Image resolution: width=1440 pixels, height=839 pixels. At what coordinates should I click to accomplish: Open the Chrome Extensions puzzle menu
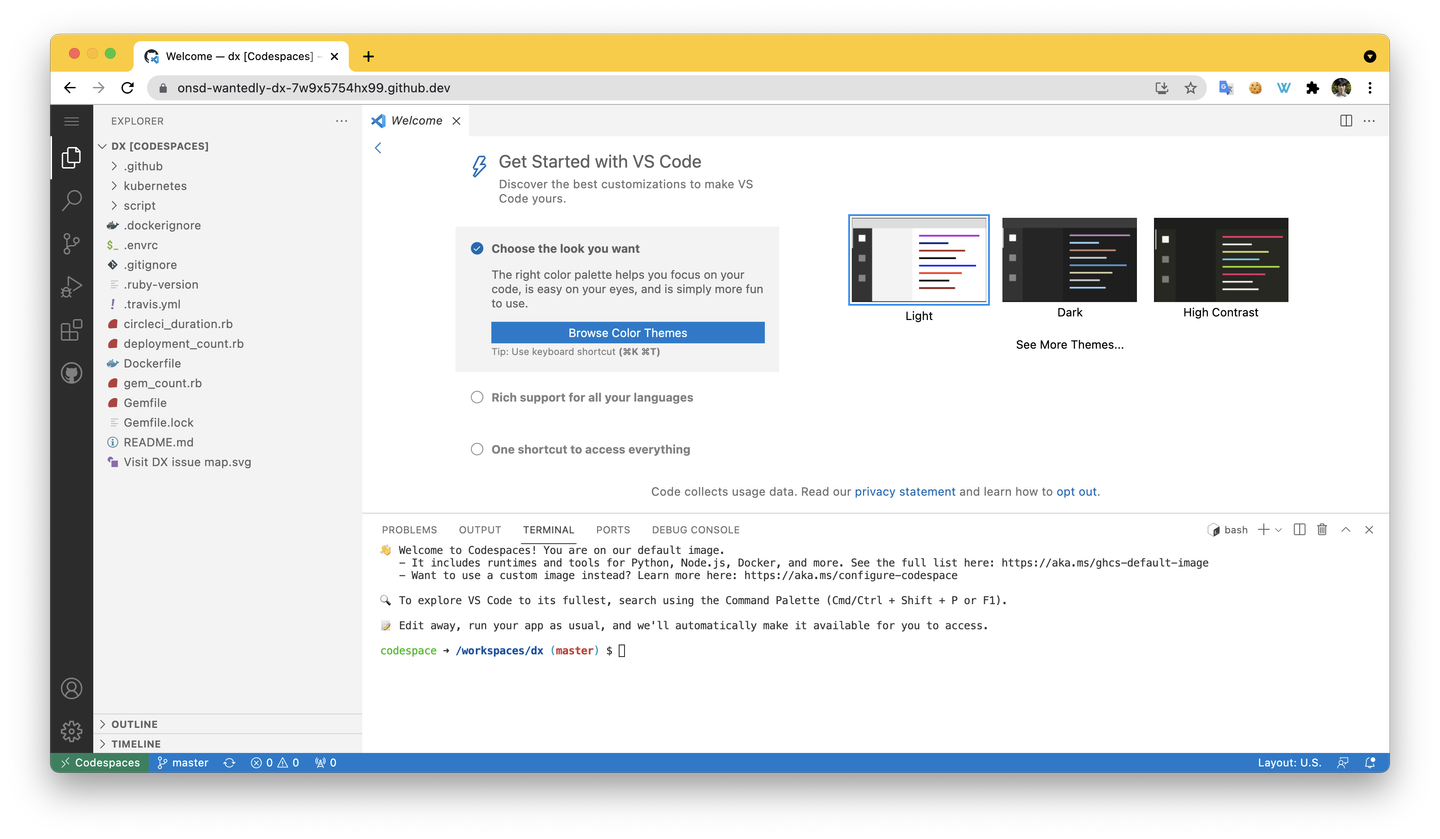click(x=1313, y=88)
